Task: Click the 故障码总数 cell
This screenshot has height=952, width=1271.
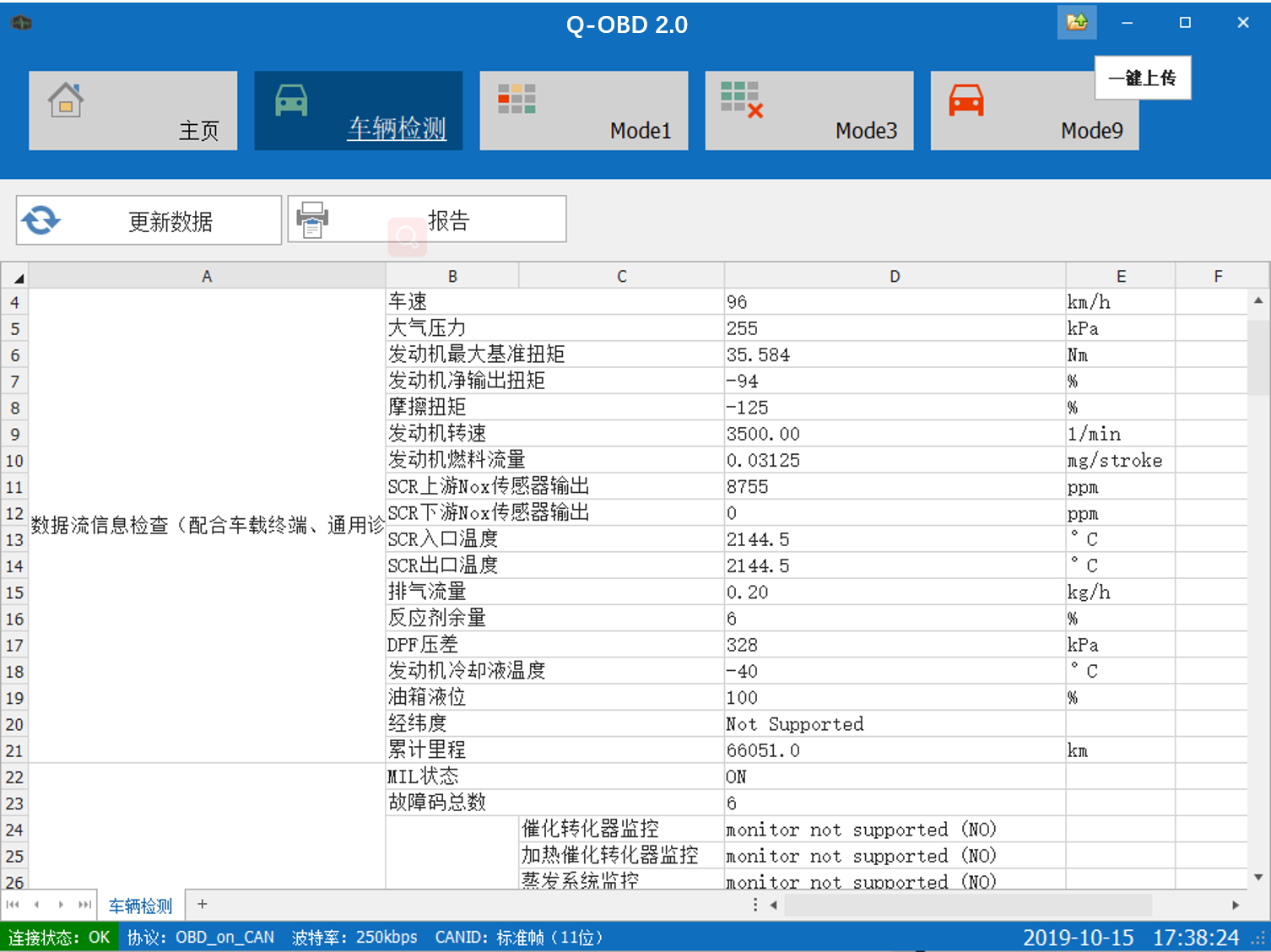Action: click(554, 803)
